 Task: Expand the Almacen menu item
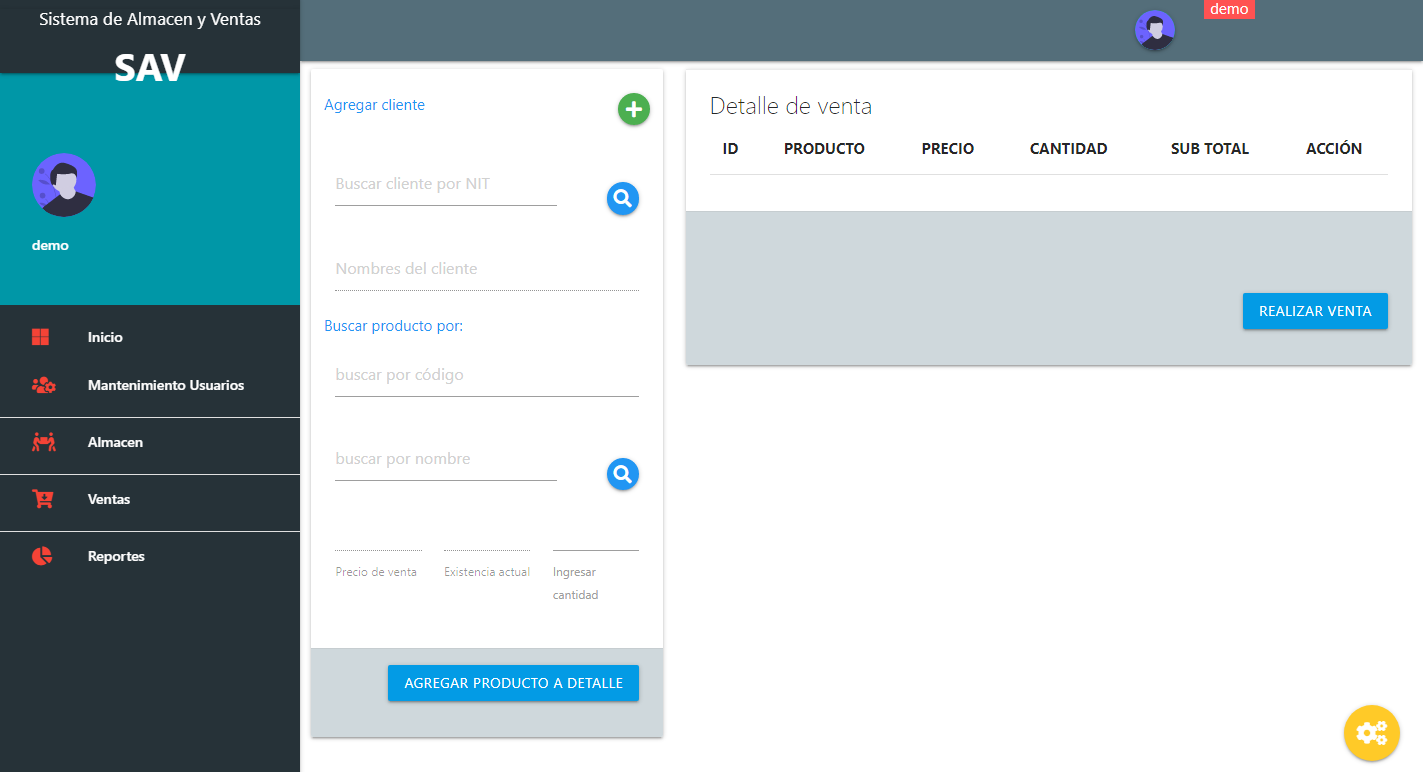[115, 443]
